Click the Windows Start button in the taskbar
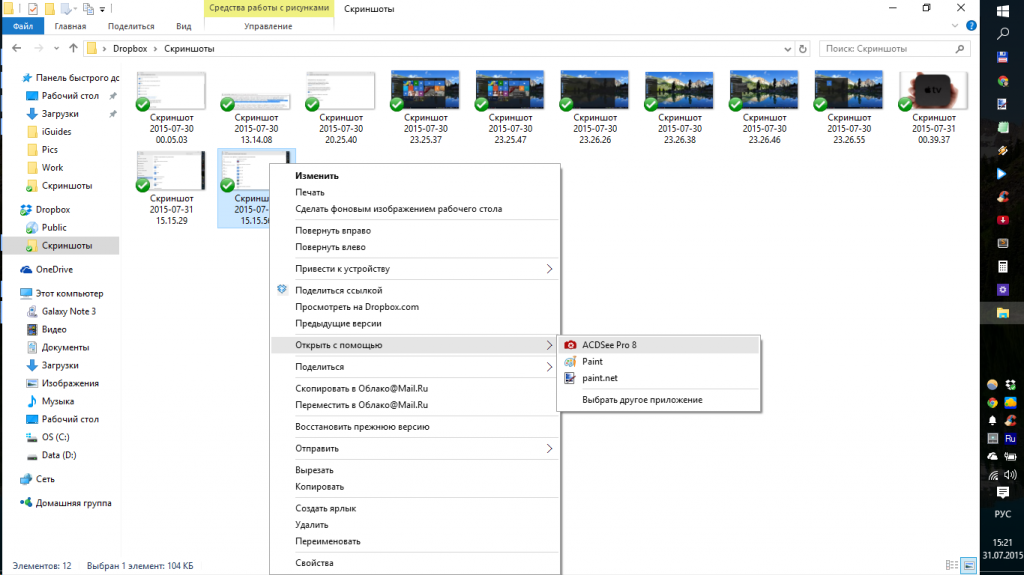 [1003, 10]
